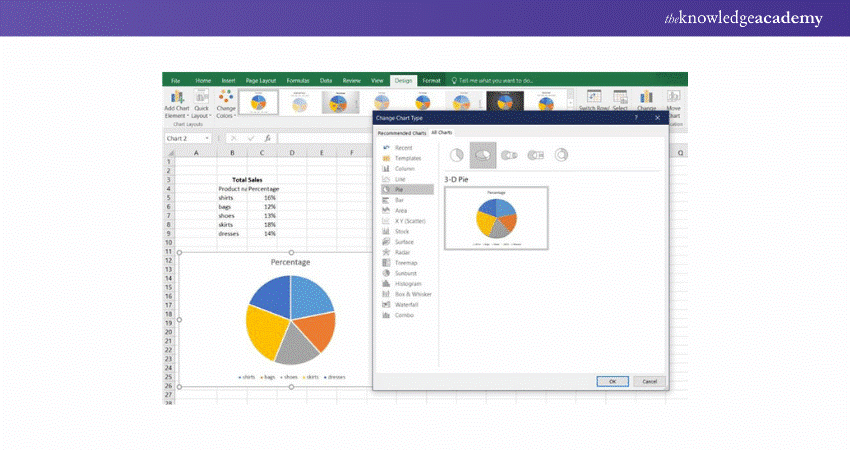Select the dark background chart style thumbnail
The height and width of the screenshot is (450, 850).
coord(504,101)
